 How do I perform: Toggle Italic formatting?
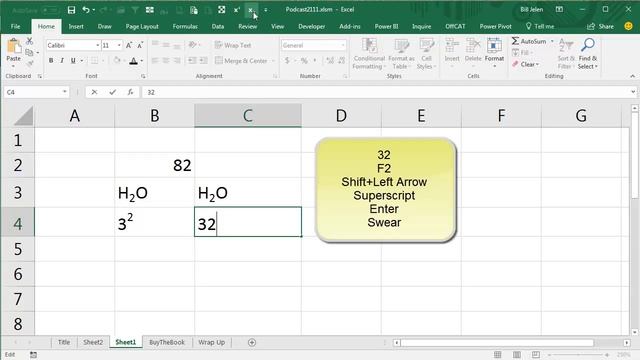62,60
